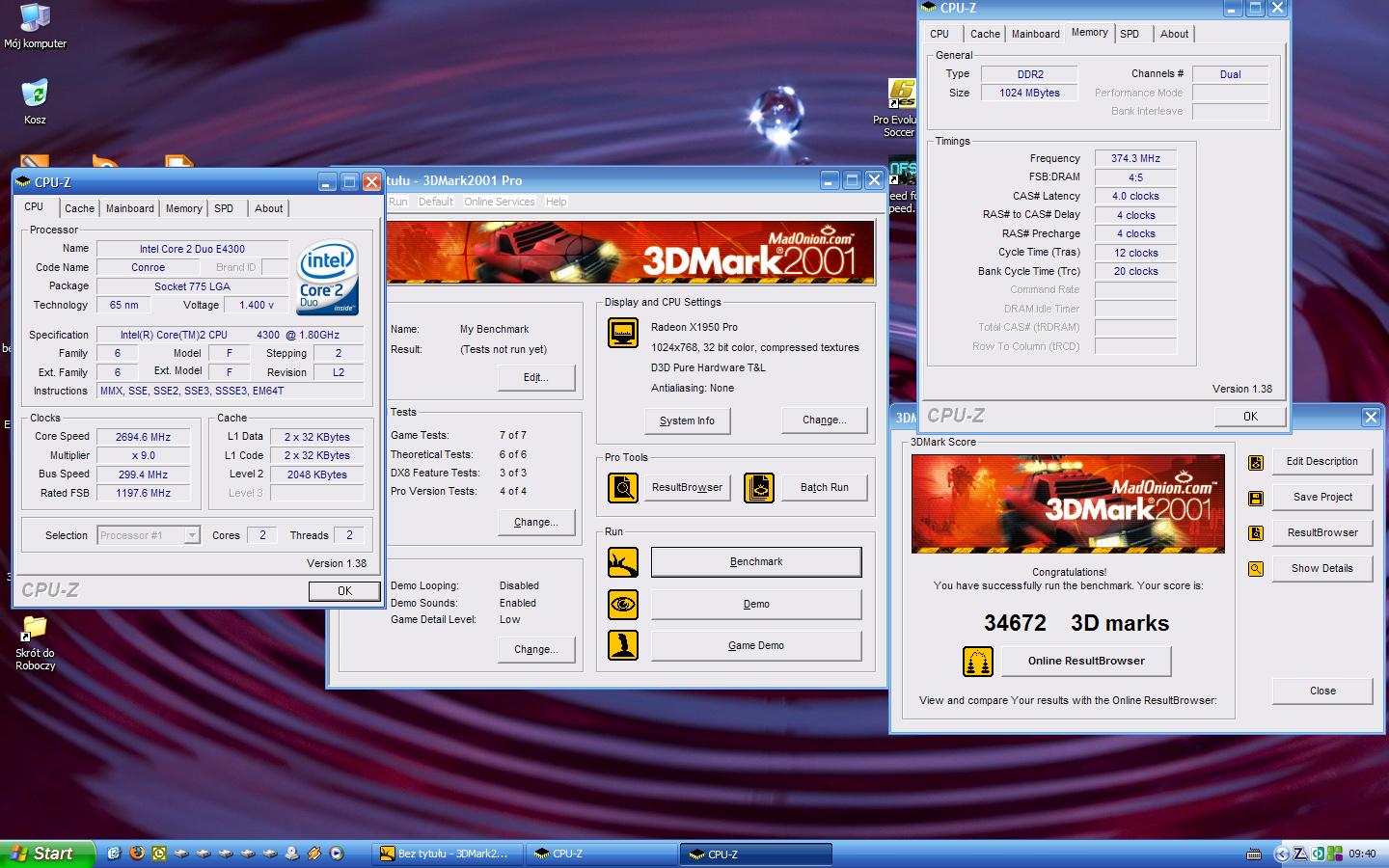This screenshot has width=1389, height=868.
Task: Open Mainboard tab in top-right CPU-Z window
Action: click(x=1035, y=34)
